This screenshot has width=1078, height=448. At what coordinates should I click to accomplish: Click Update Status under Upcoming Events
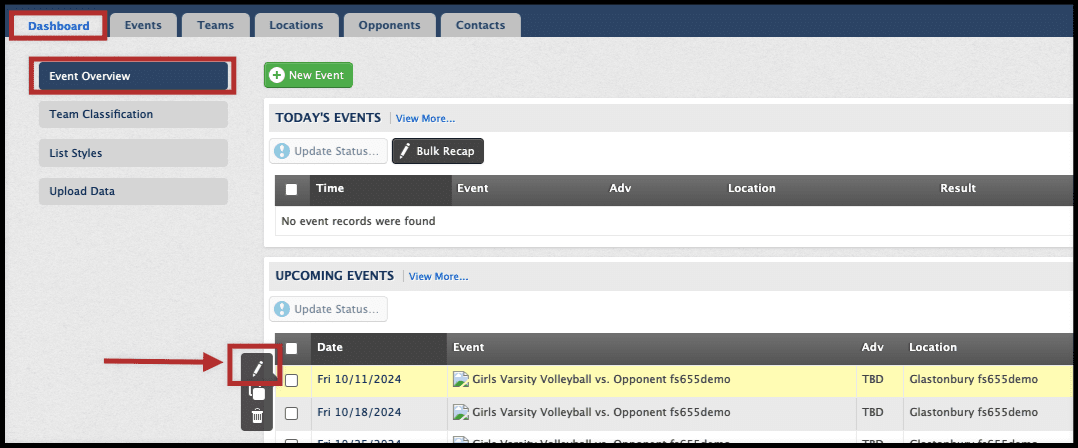(x=328, y=309)
